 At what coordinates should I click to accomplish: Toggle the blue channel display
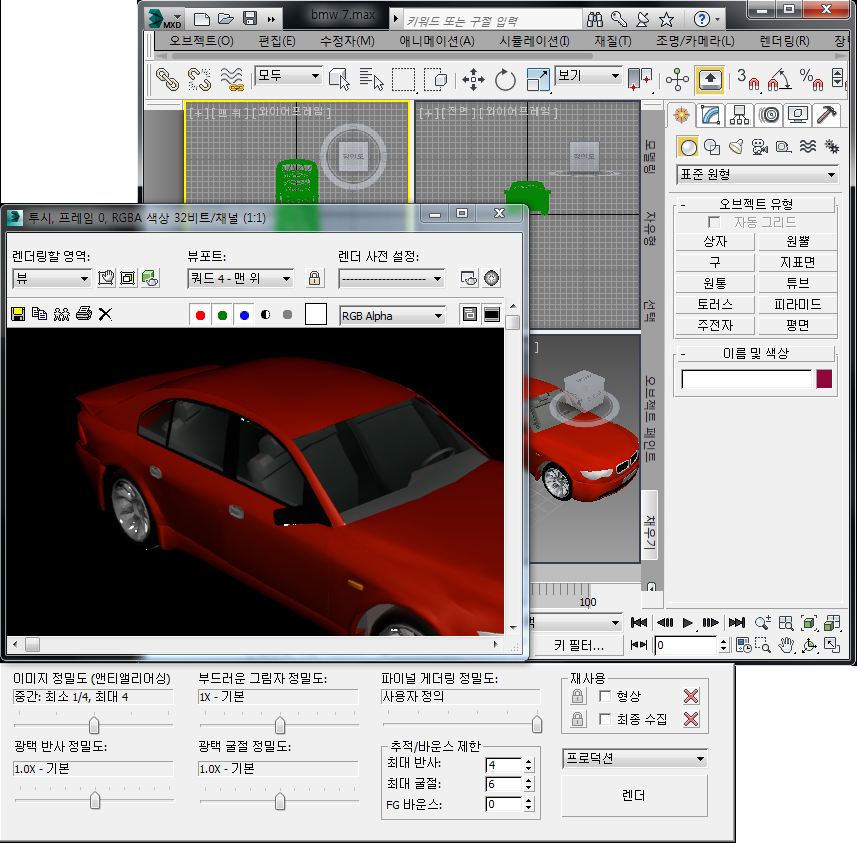tap(244, 315)
